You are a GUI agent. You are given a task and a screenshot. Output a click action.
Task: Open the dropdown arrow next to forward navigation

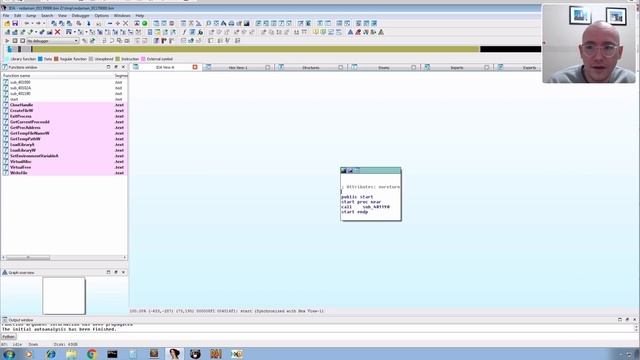click(44, 24)
